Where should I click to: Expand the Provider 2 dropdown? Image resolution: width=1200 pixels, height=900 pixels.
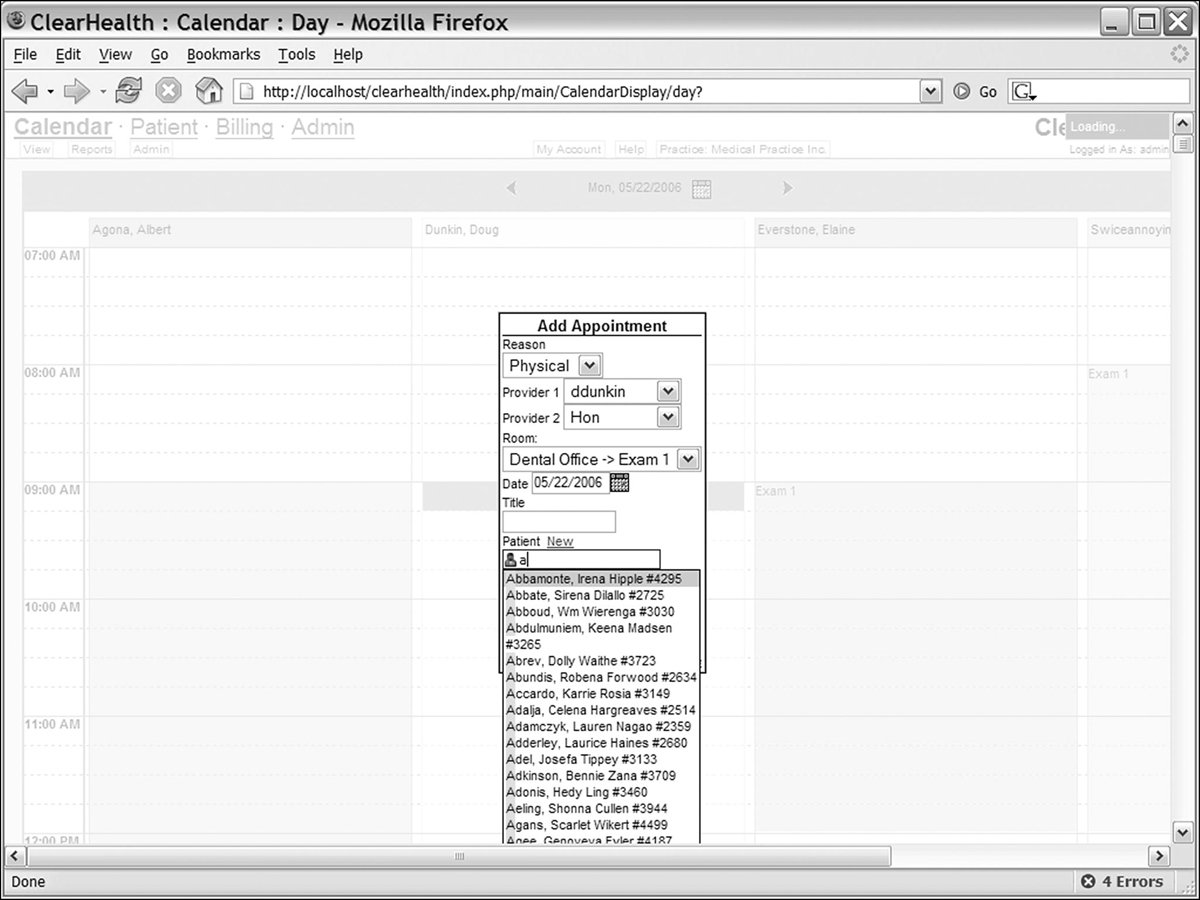point(668,418)
